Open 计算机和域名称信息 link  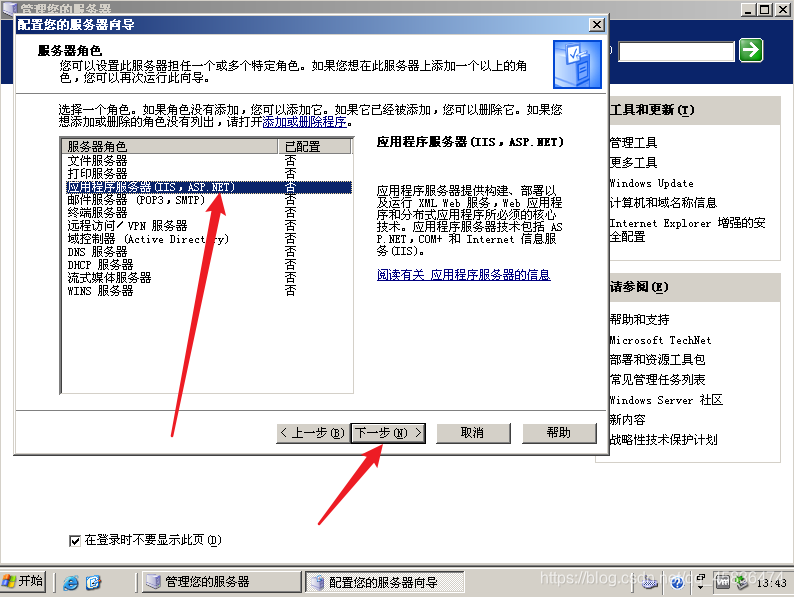click(663, 203)
